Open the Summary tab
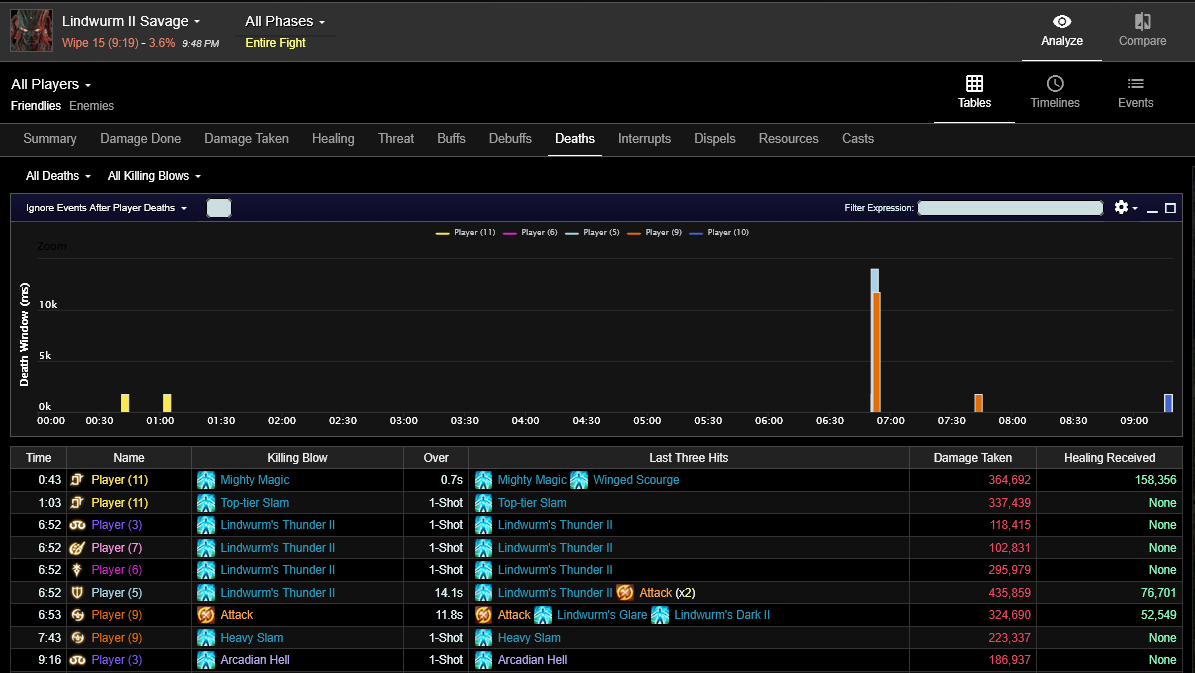The height and width of the screenshot is (673, 1195). (50, 139)
